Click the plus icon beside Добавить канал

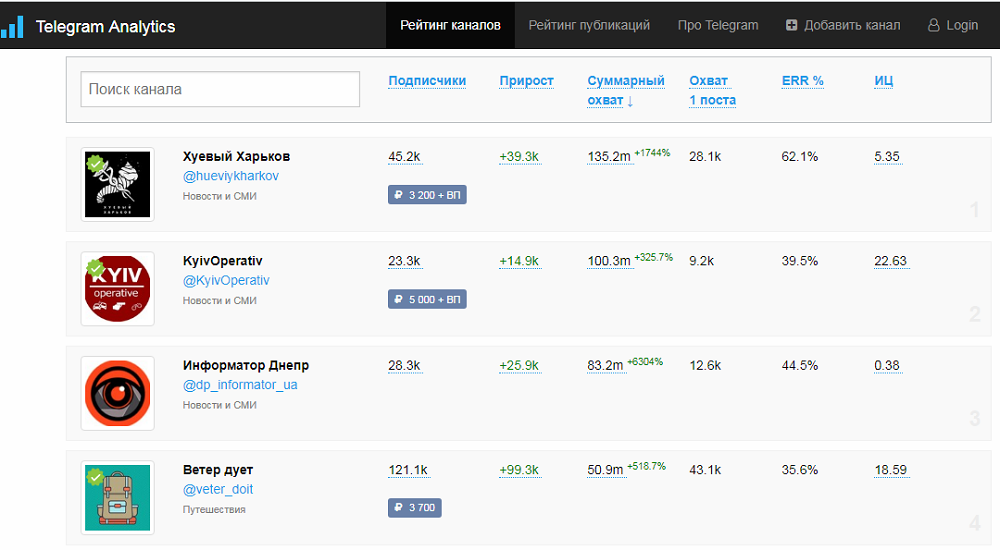(792, 25)
